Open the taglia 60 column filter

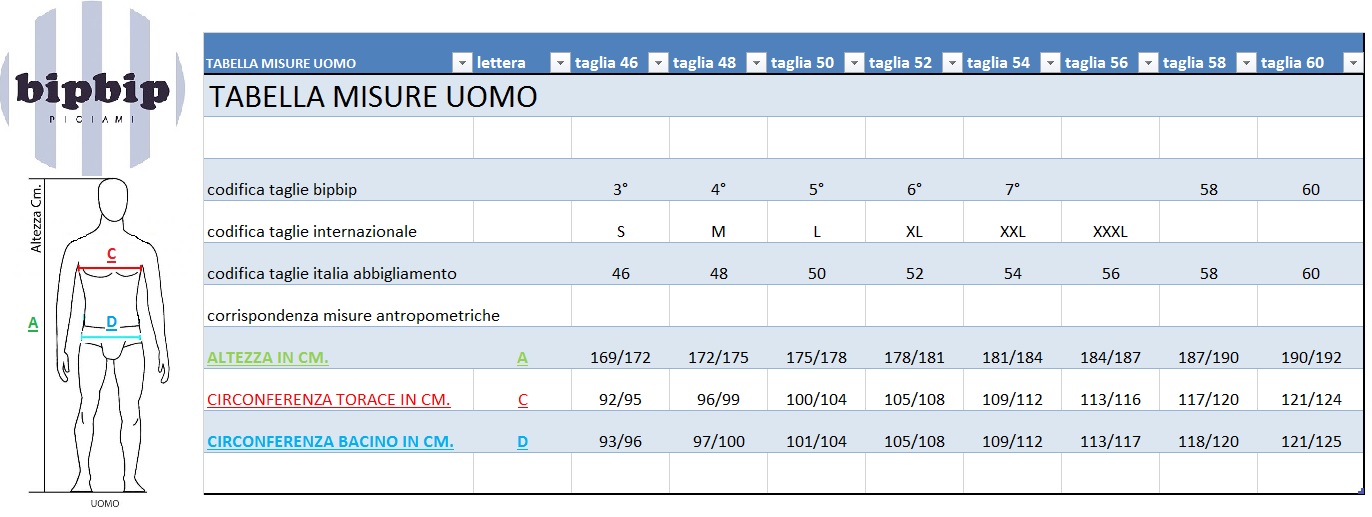tap(1353, 63)
